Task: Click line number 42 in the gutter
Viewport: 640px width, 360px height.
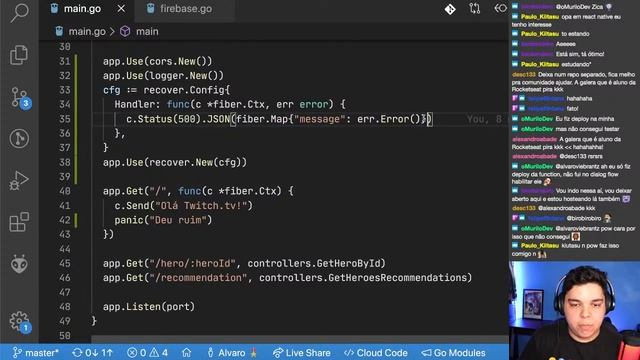Action: (64, 220)
